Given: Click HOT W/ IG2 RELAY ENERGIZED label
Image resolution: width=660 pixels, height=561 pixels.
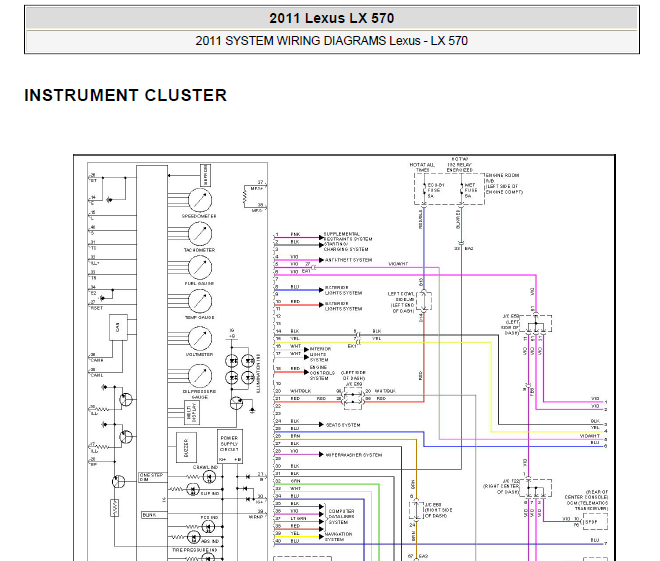Looking at the screenshot, I should click(460, 165).
